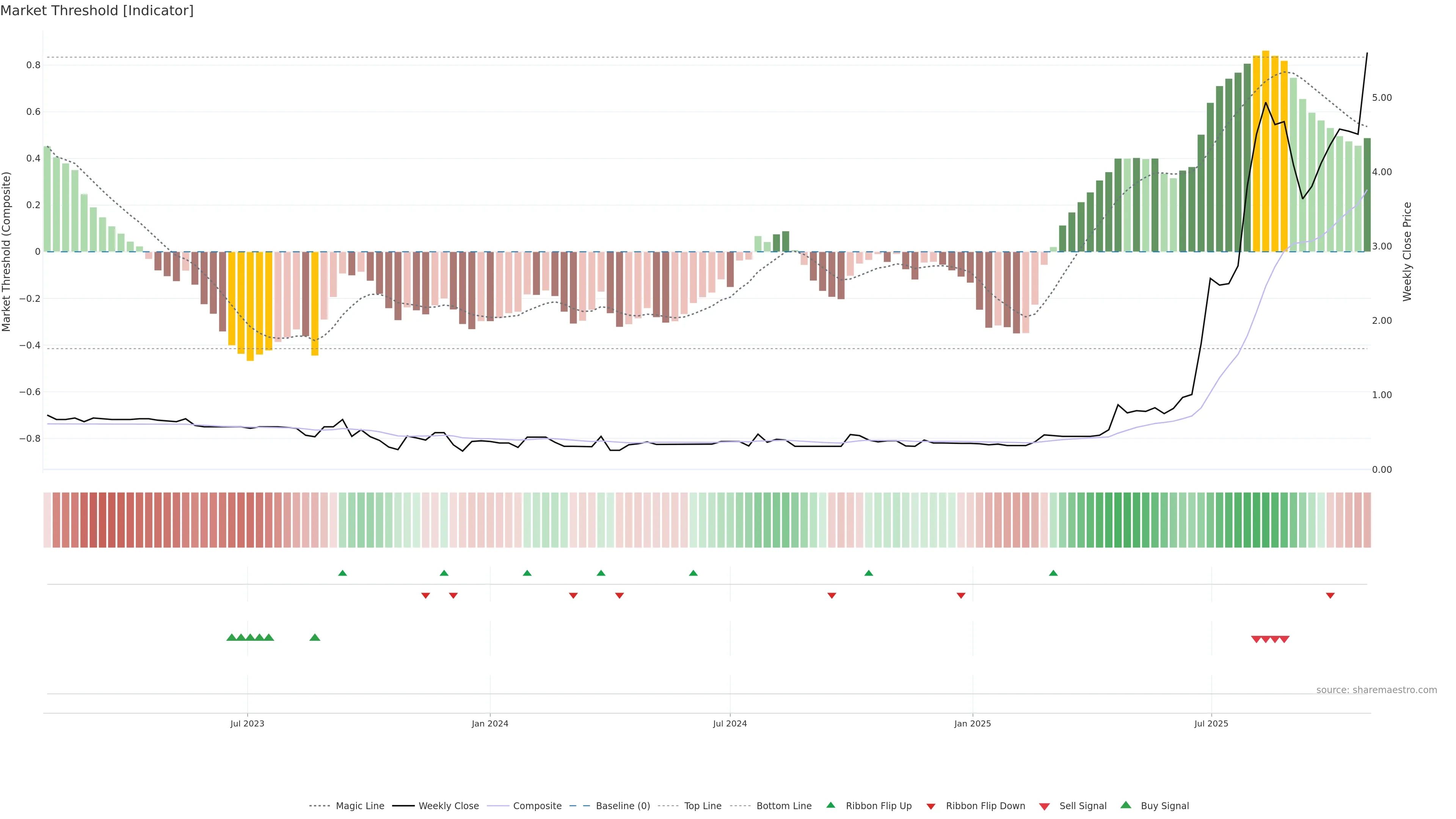
Task: Click Ribbon Flip Down legend marker icon
Action: (931, 806)
